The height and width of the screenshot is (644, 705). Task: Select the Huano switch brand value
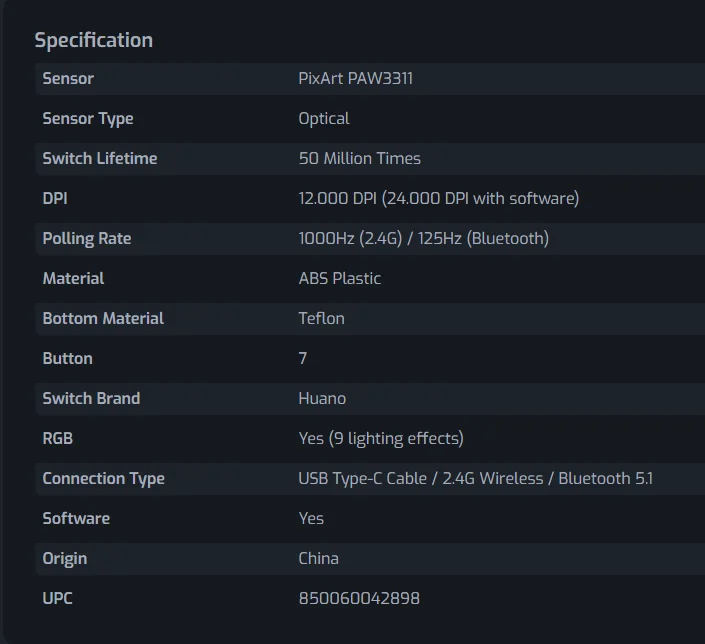[x=322, y=398]
